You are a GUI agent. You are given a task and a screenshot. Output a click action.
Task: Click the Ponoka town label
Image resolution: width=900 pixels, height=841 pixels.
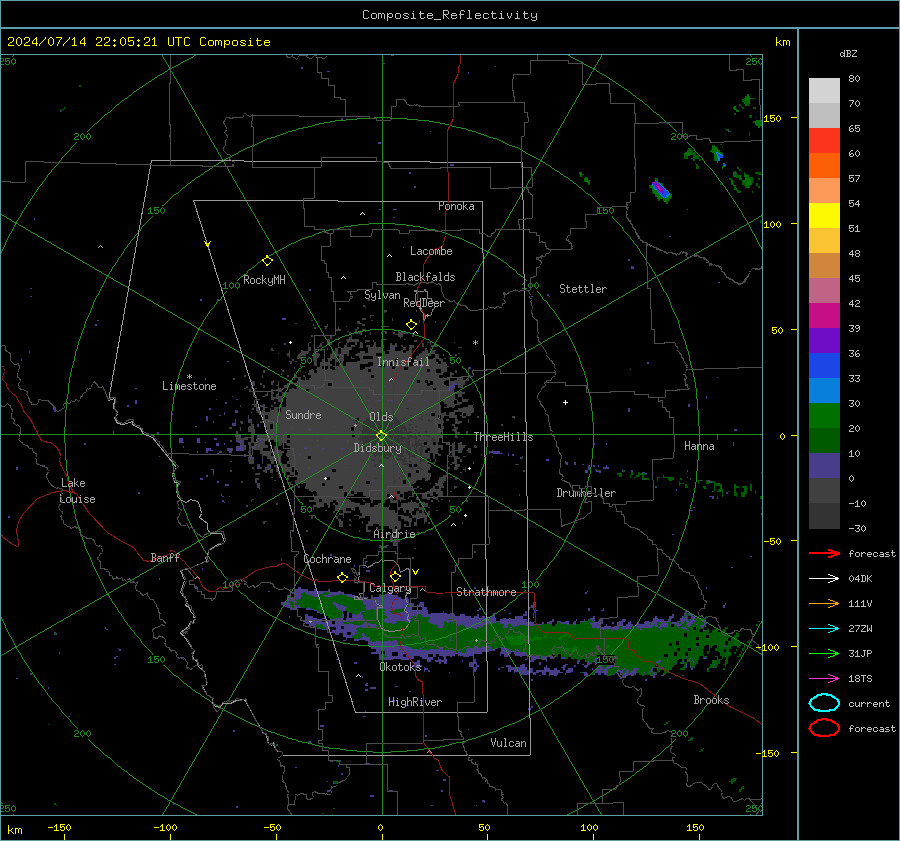[456, 206]
